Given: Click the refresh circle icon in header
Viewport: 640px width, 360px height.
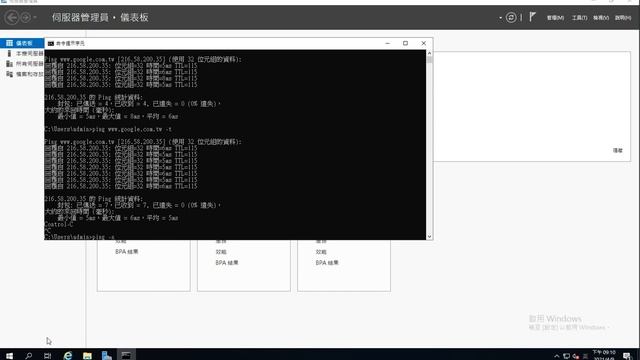Looking at the screenshot, I should tap(511, 18).
